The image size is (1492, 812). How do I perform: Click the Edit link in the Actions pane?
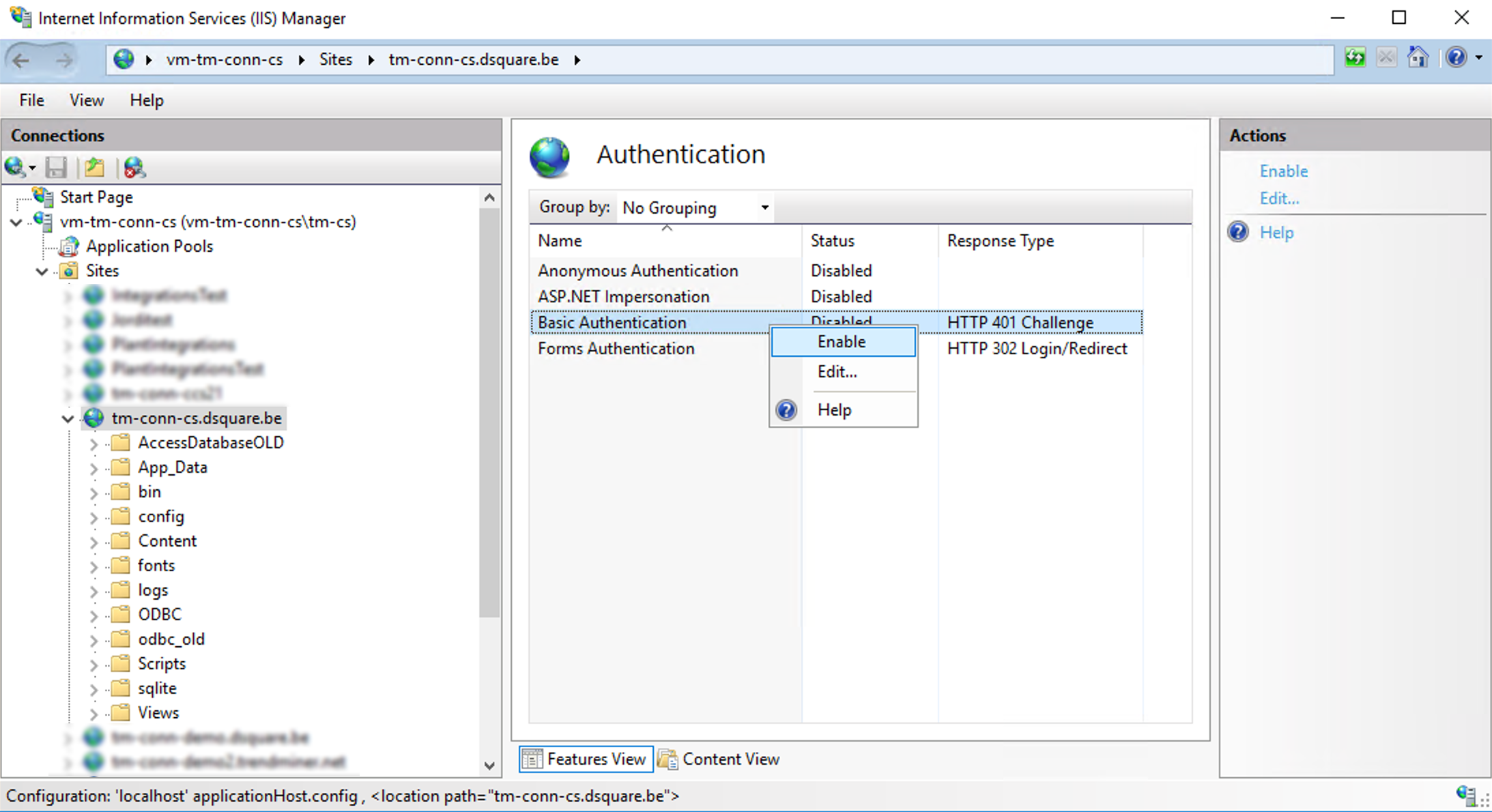(x=1279, y=198)
